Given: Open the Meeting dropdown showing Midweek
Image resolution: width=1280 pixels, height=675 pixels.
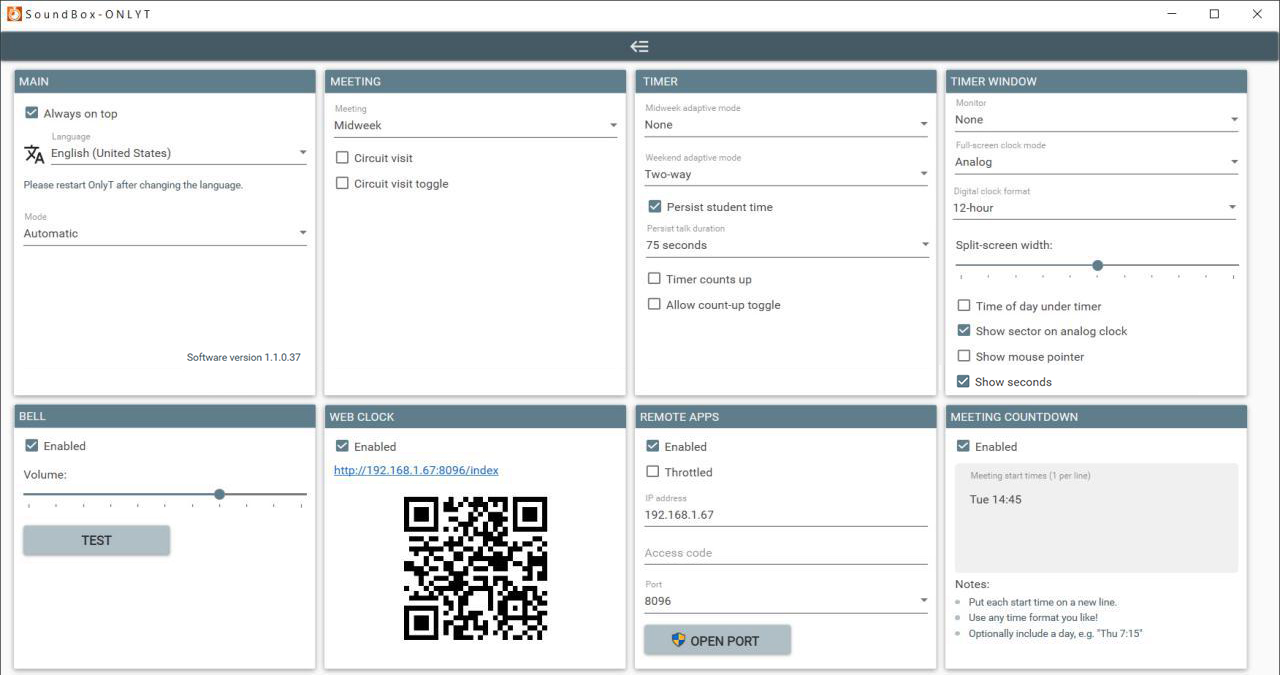Looking at the screenshot, I should [x=613, y=125].
